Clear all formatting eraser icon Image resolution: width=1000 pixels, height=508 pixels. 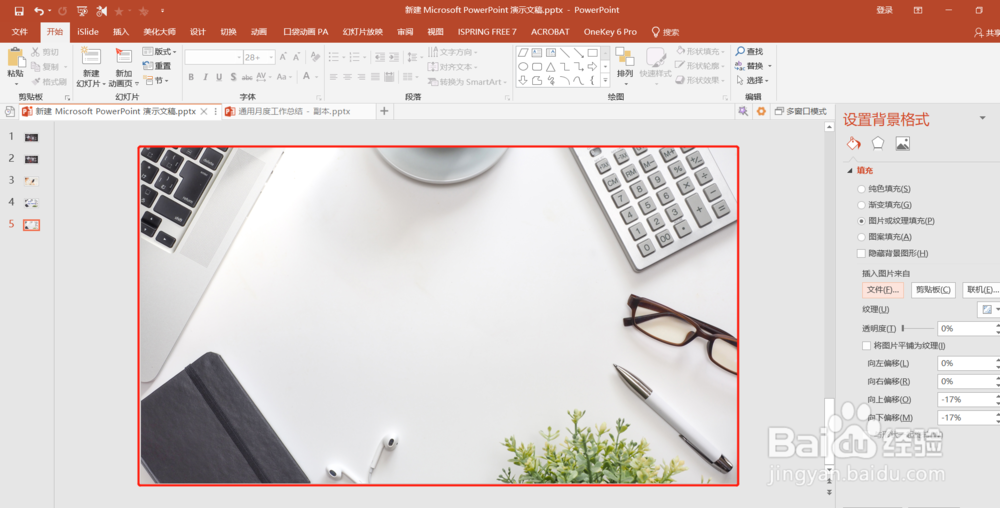click(315, 57)
